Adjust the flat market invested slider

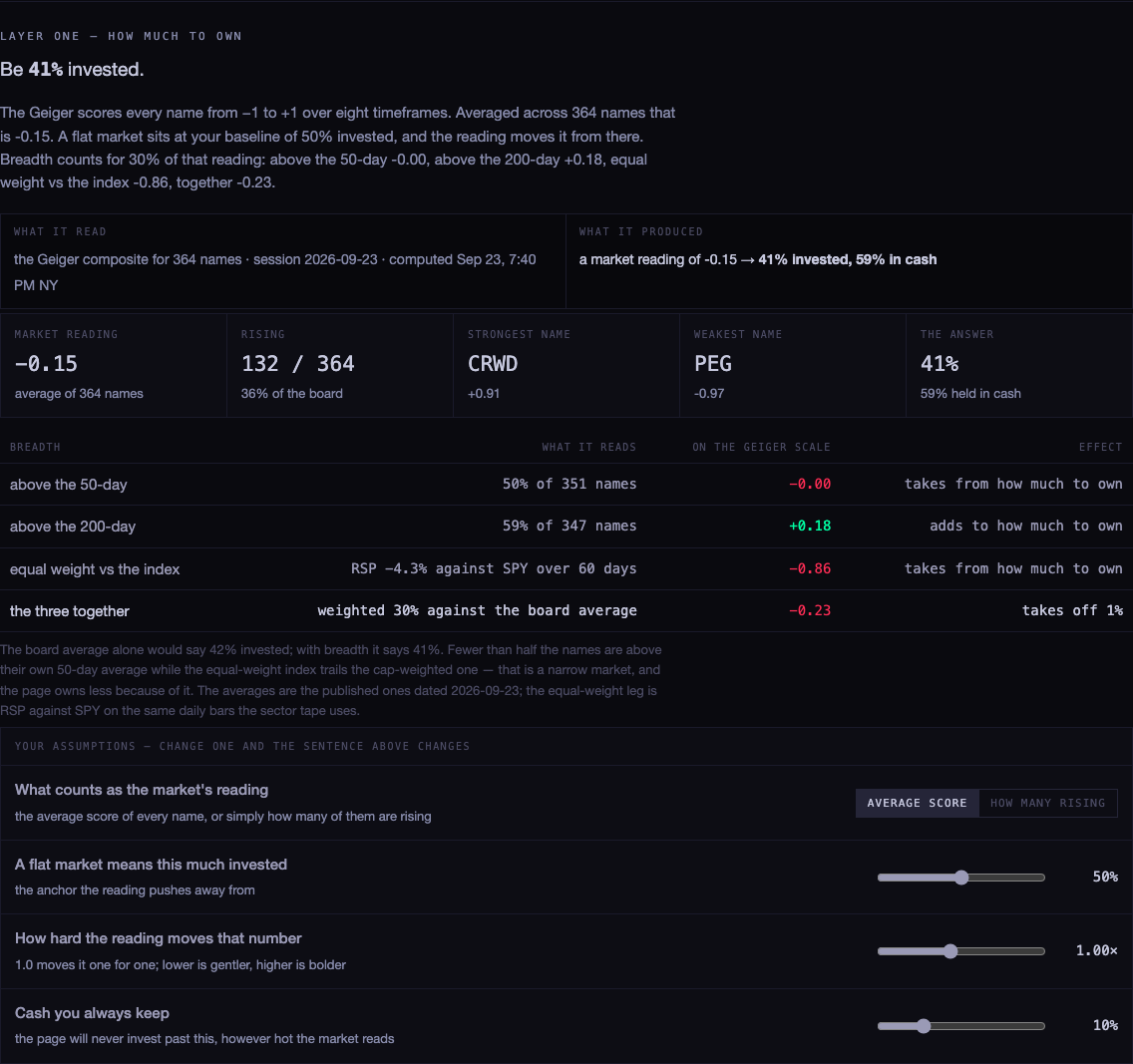click(961, 877)
